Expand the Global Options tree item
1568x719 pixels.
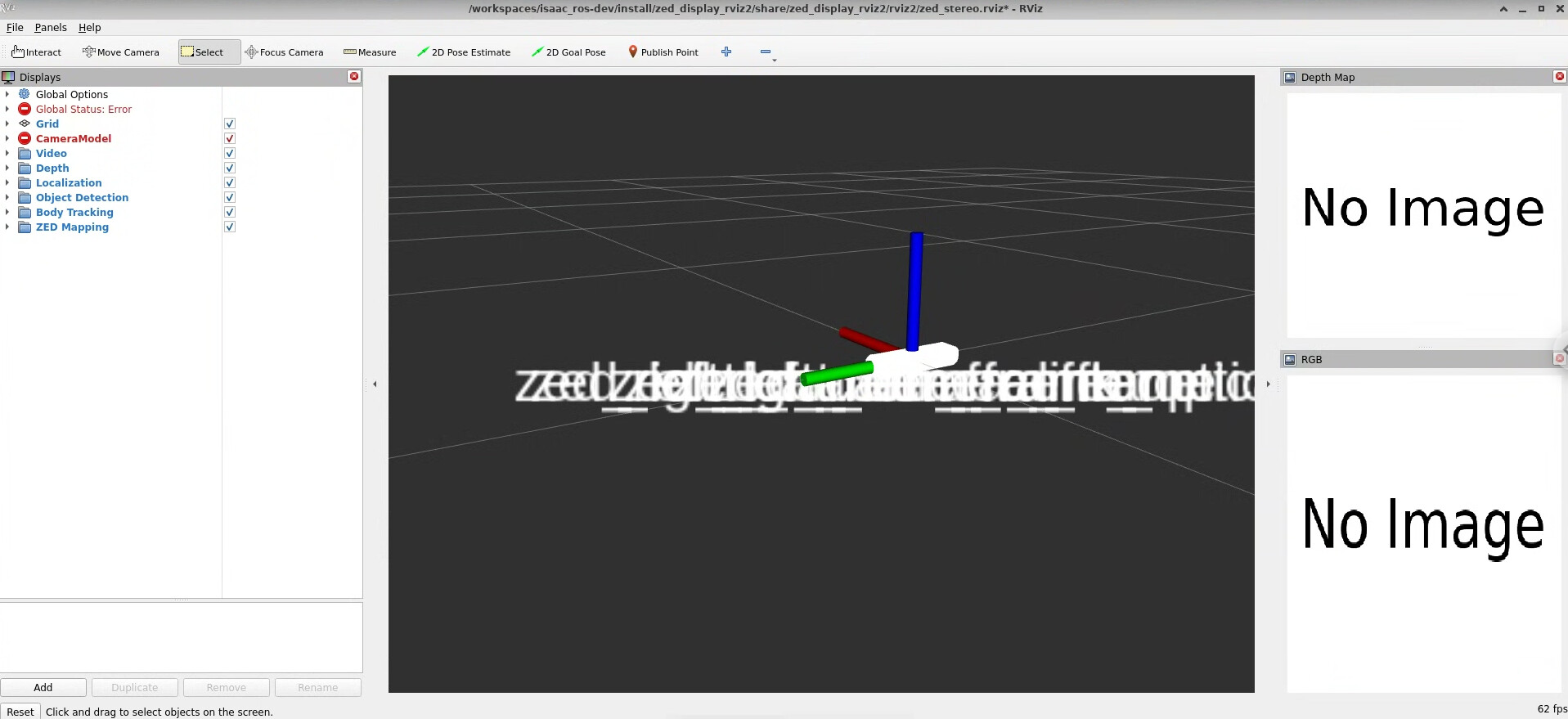[x=7, y=95]
